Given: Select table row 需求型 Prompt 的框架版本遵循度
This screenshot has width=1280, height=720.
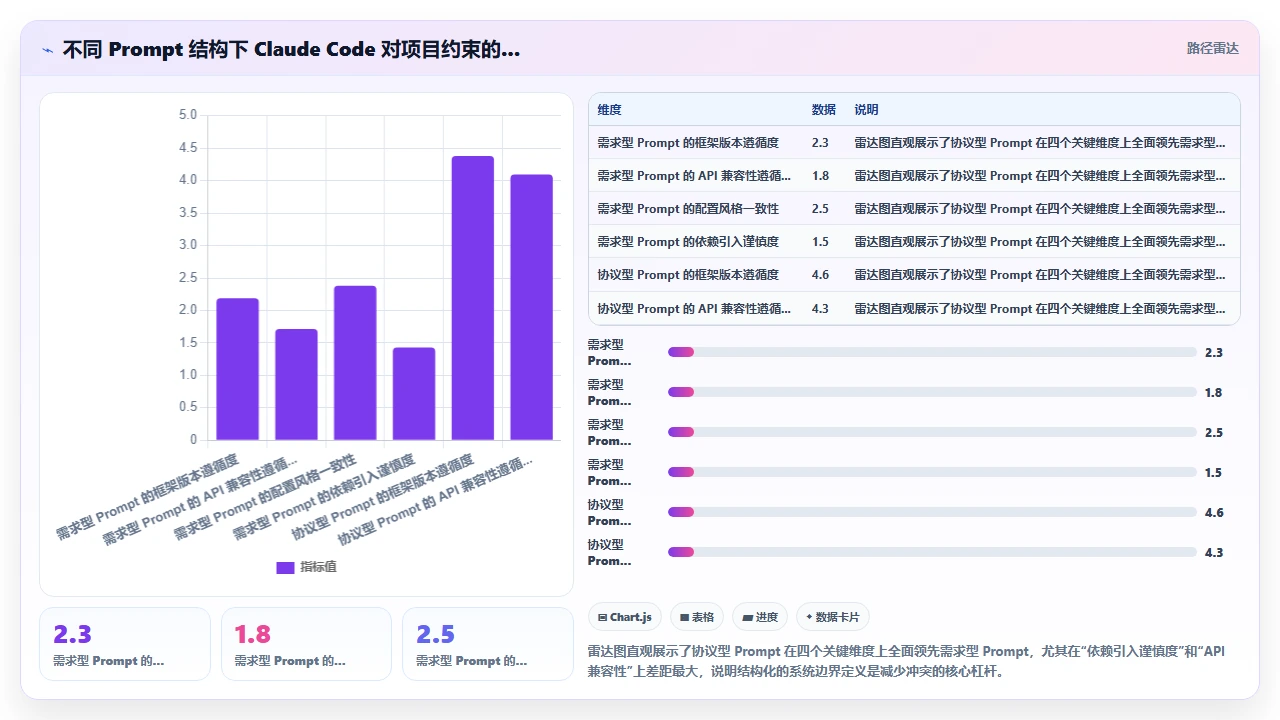Looking at the screenshot, I should coord(914,142).
